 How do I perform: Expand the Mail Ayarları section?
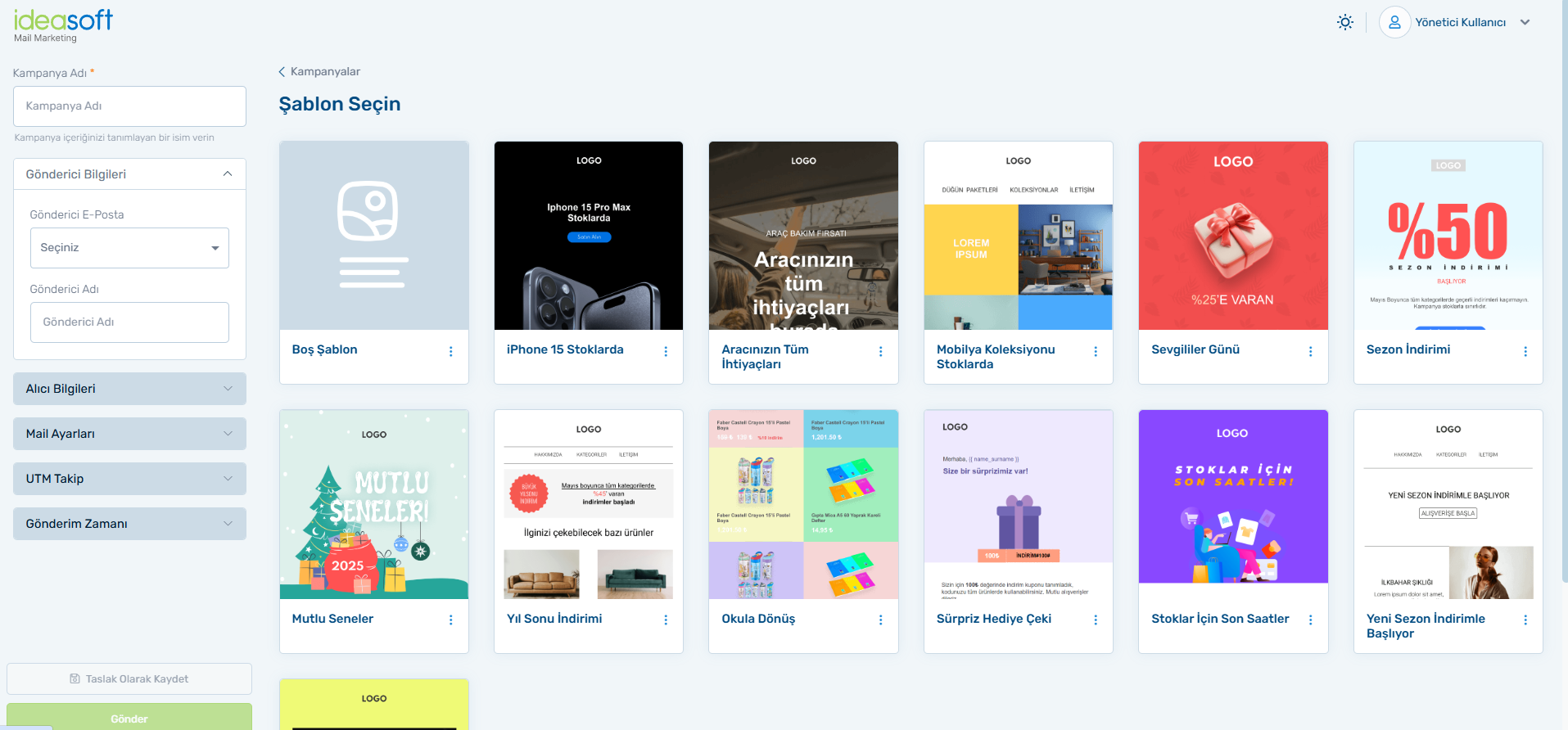point(129,434)
